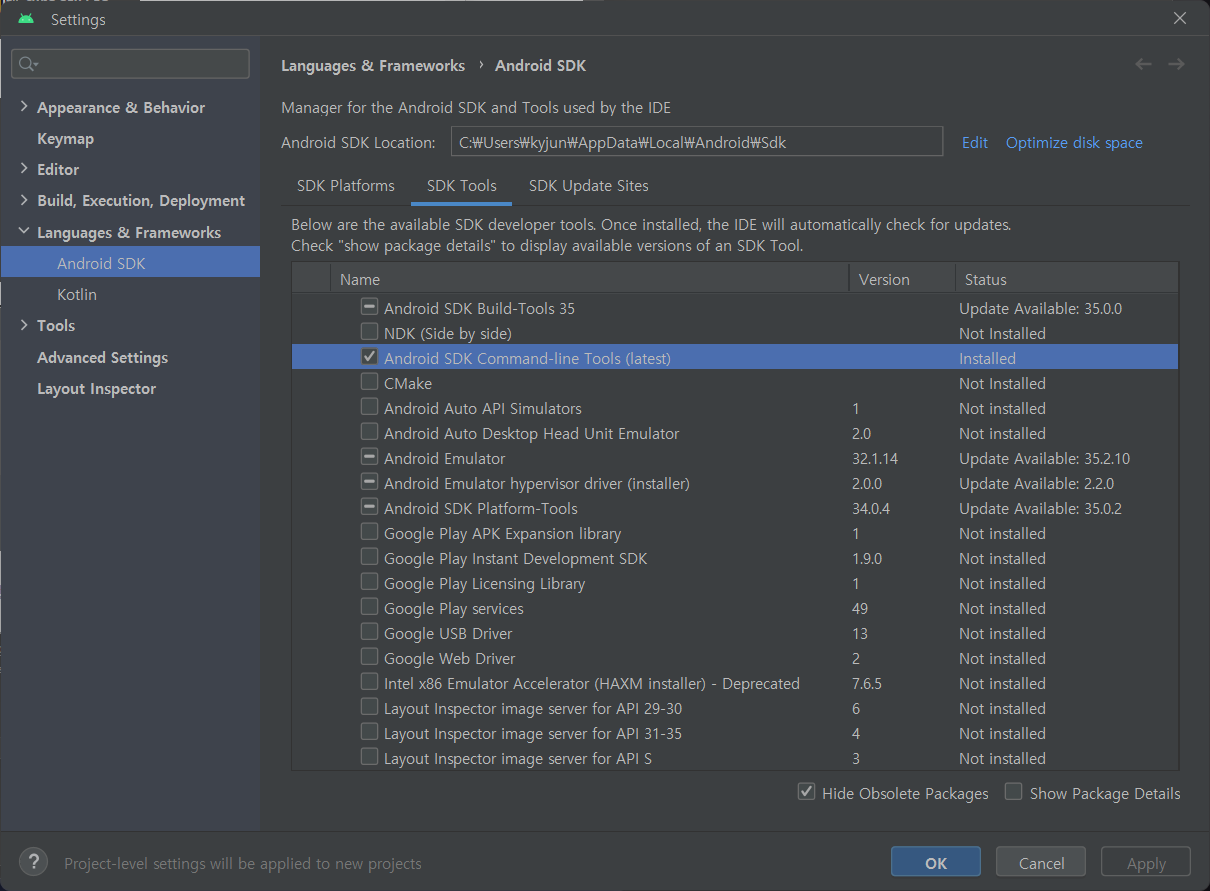Click the Apply button
This screenshot has height=891, width=1210.
tap(1146, 863)
